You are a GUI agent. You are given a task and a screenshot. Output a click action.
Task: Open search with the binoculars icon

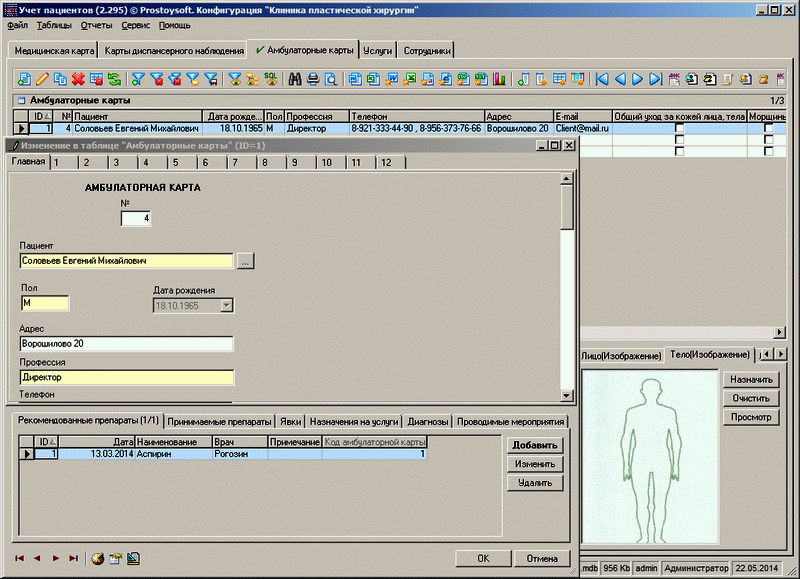pos(295,79)
